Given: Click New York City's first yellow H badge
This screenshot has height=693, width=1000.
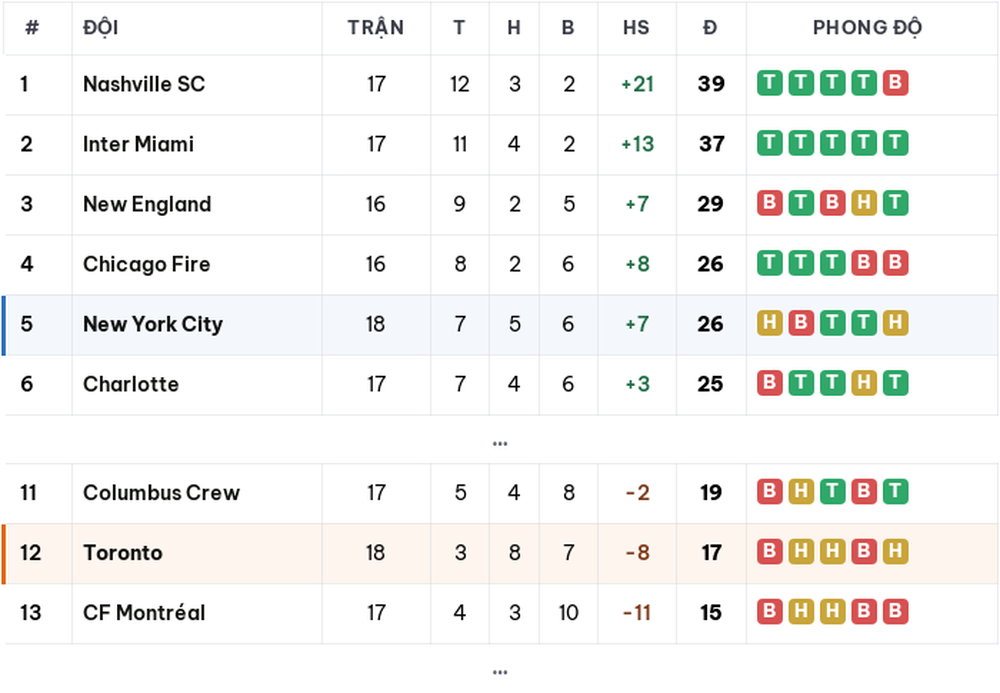Looking at the screenshot, I should (769, 323).
